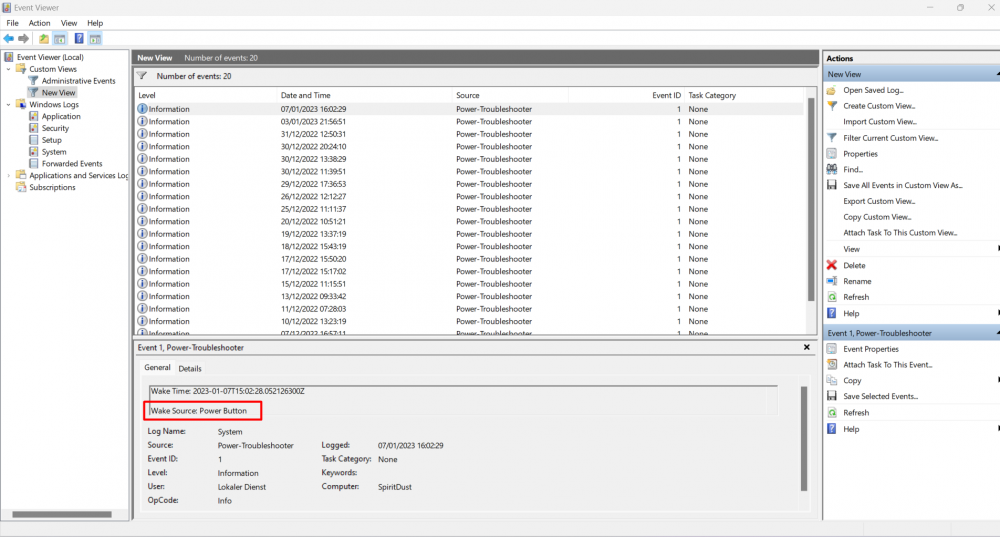Screen dimensions: 1000x537
Task: Select the System log in tree
Action: [x=54, y=152]
